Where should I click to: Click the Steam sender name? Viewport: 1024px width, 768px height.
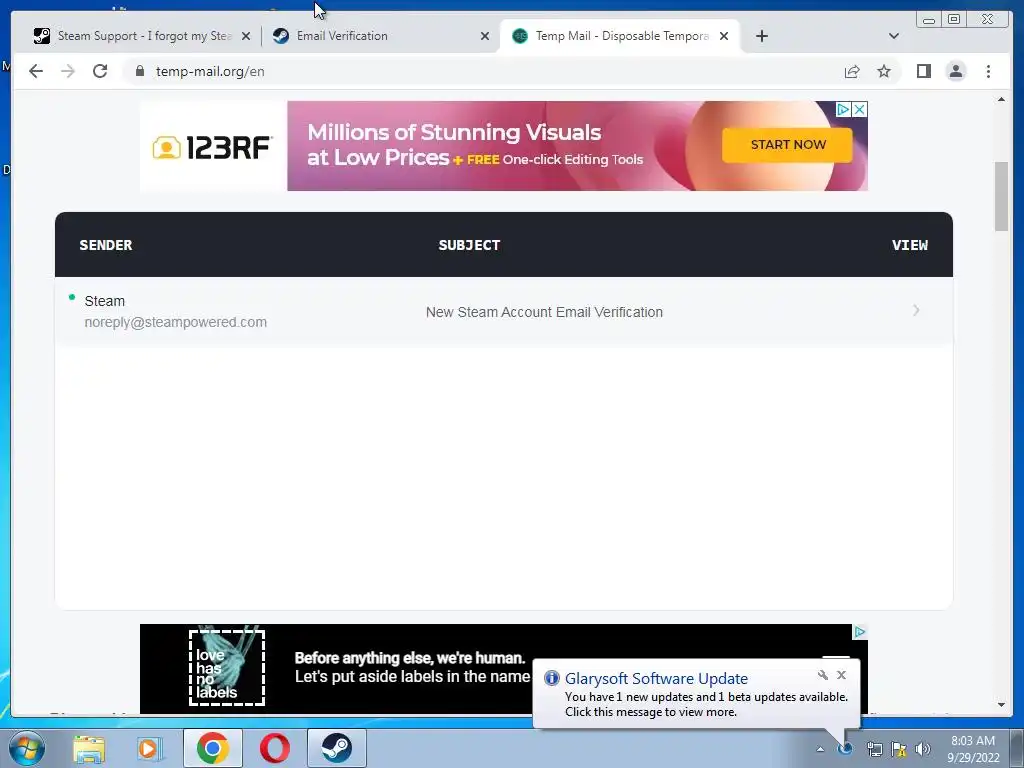(x=104, y=301)
